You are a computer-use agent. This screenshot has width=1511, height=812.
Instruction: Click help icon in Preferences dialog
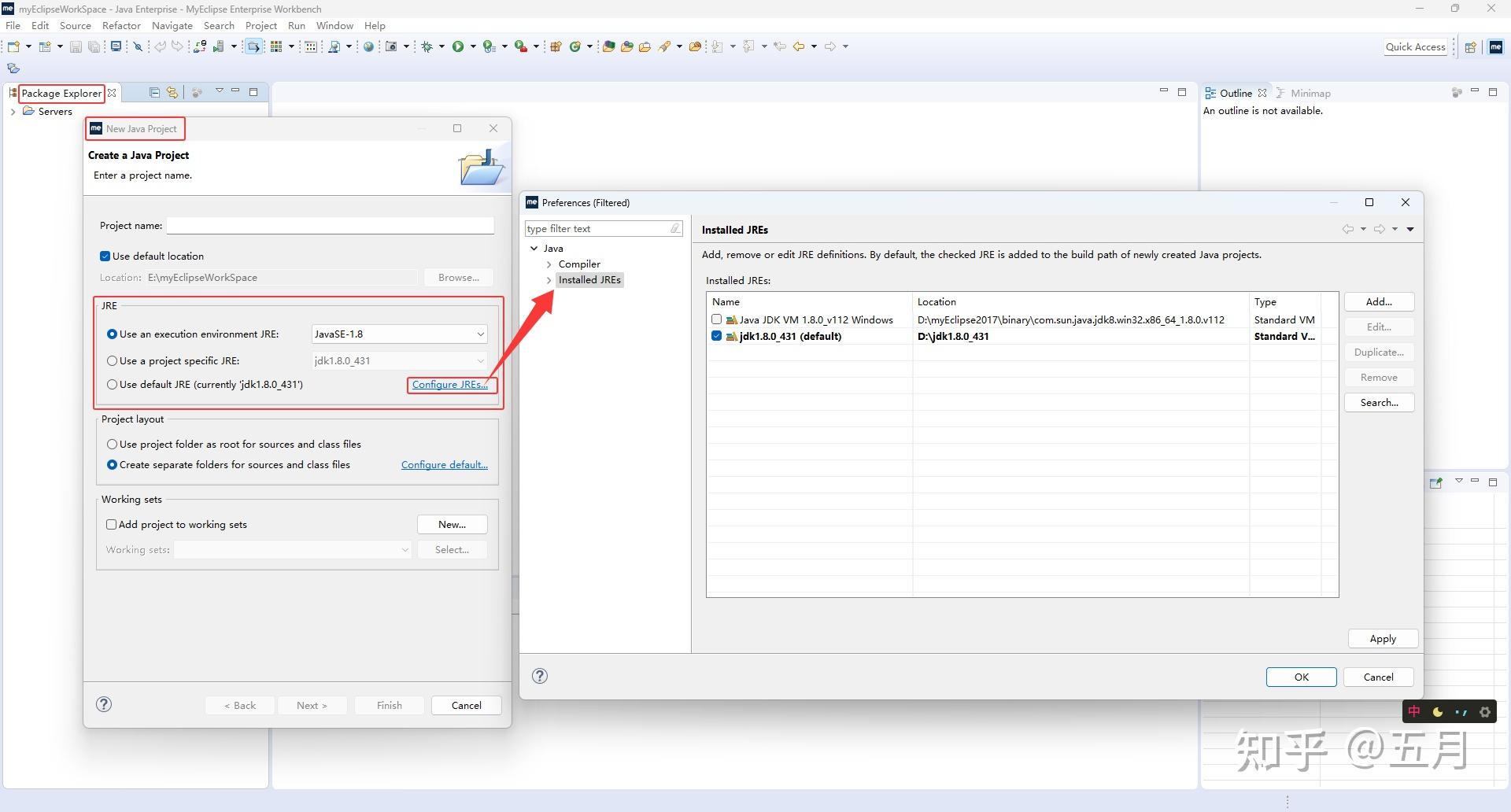540,676
